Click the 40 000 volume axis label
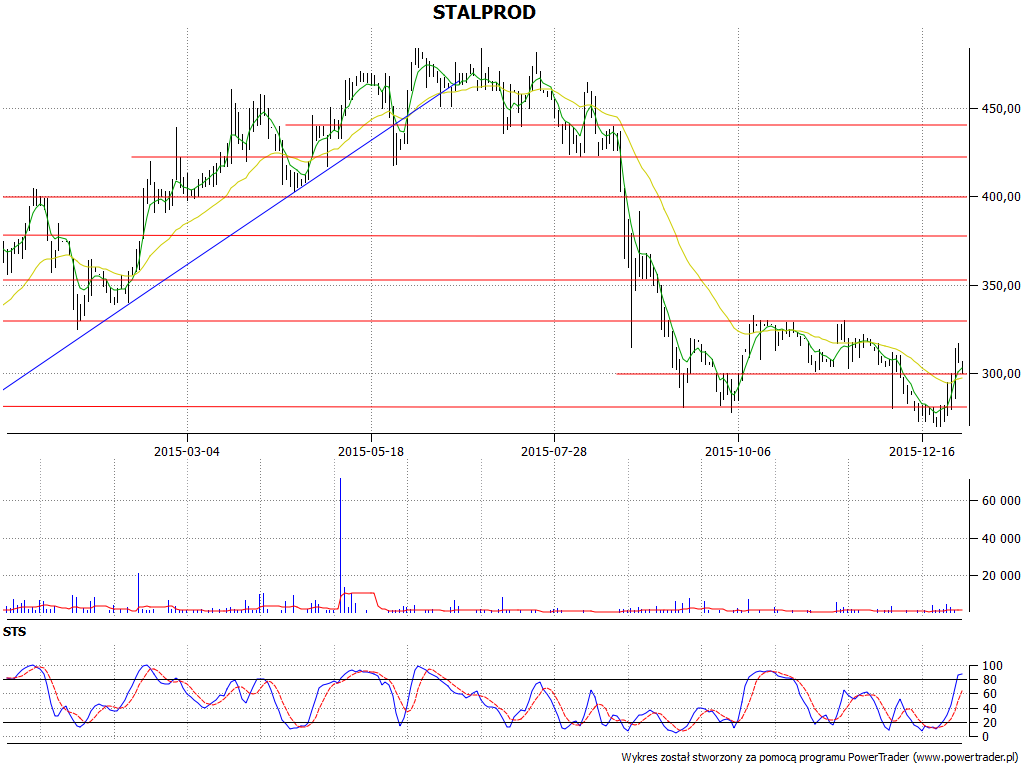Viewport: 1024px width, 768px height. coord(1000,538)
